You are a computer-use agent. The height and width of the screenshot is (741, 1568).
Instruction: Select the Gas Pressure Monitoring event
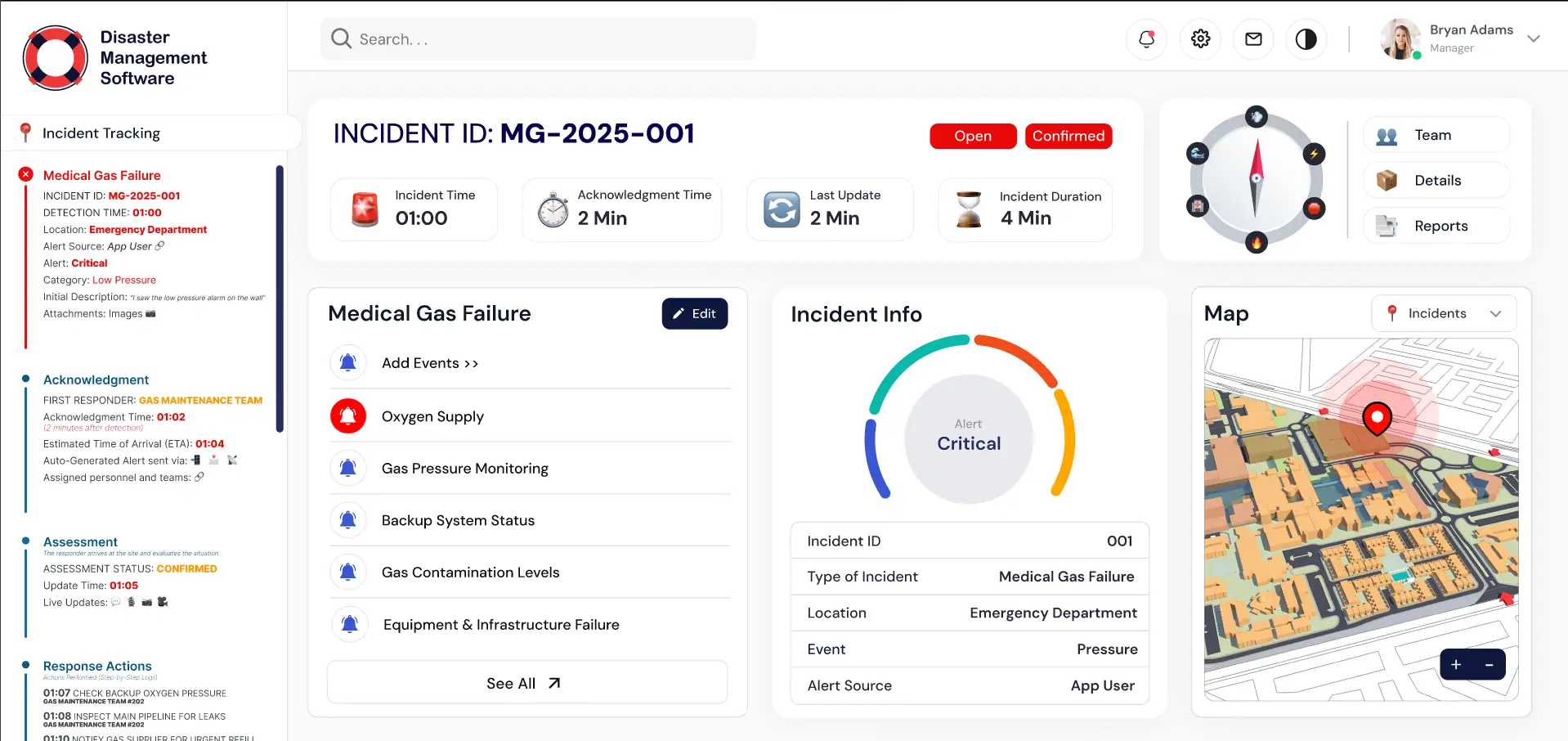pyautogui.click(x=464, y=468)
